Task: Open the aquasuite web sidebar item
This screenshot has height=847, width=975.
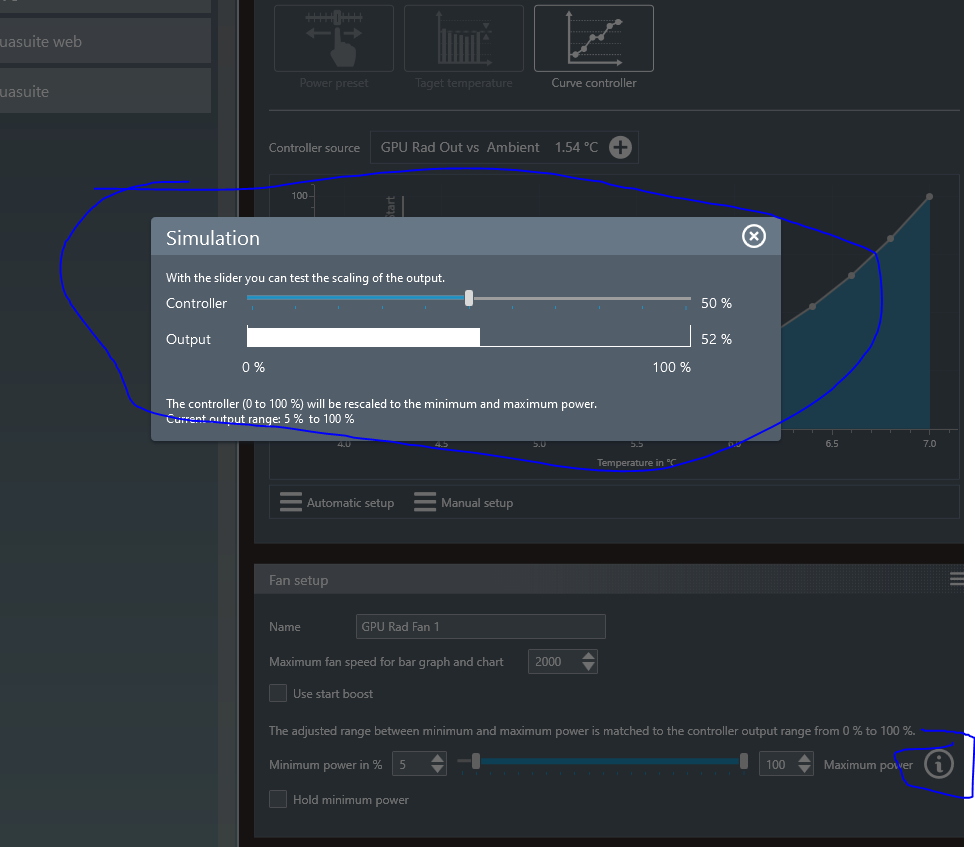Action: (105, 41)
